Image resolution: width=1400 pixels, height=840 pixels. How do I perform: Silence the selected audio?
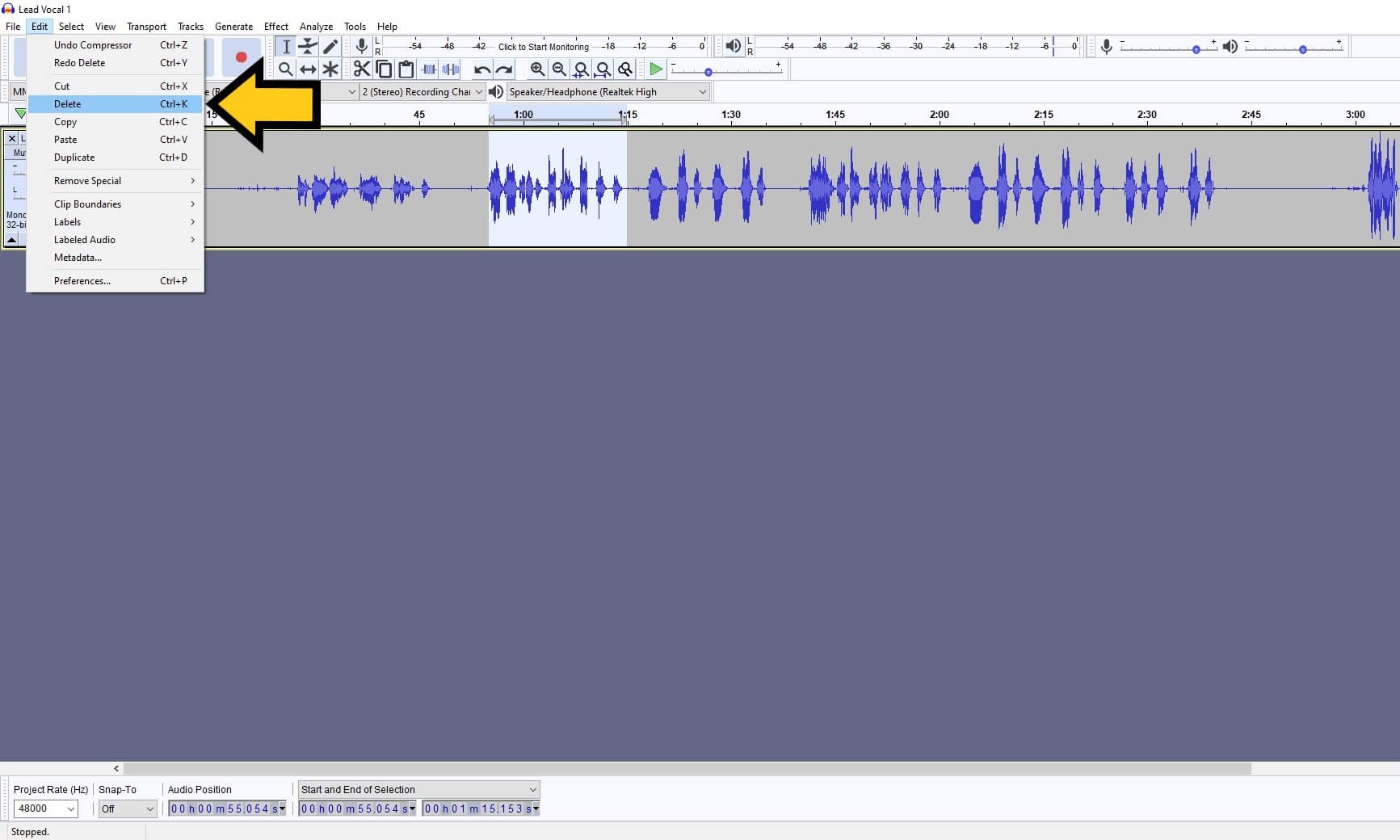451,69
